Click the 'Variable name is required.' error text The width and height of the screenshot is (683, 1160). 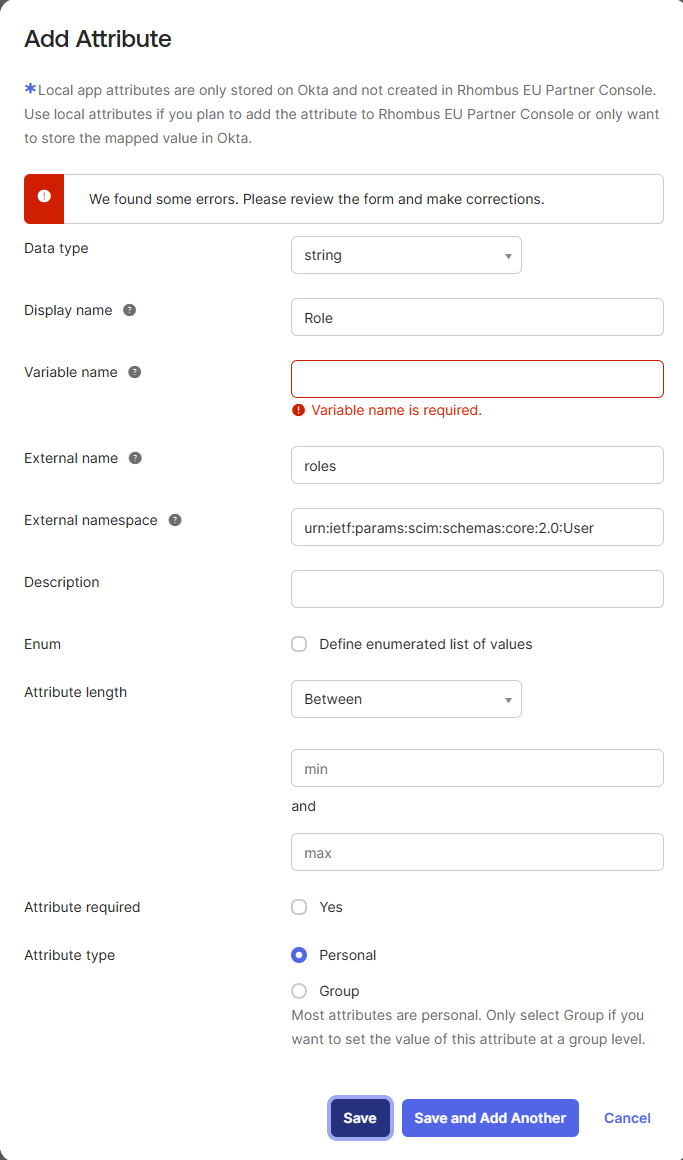pos(397,411)
